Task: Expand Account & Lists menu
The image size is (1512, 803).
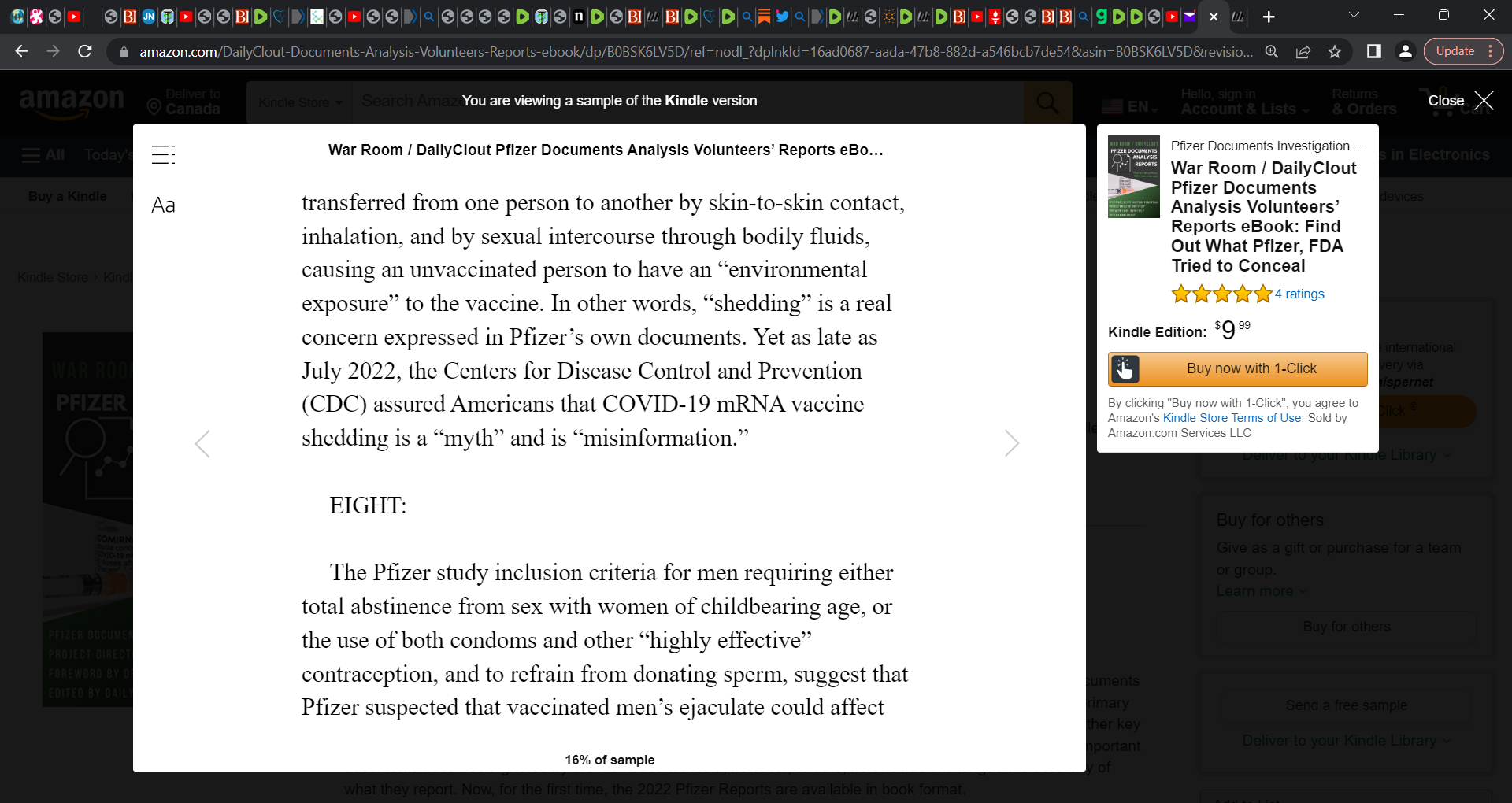Action: coord(1244,102)
